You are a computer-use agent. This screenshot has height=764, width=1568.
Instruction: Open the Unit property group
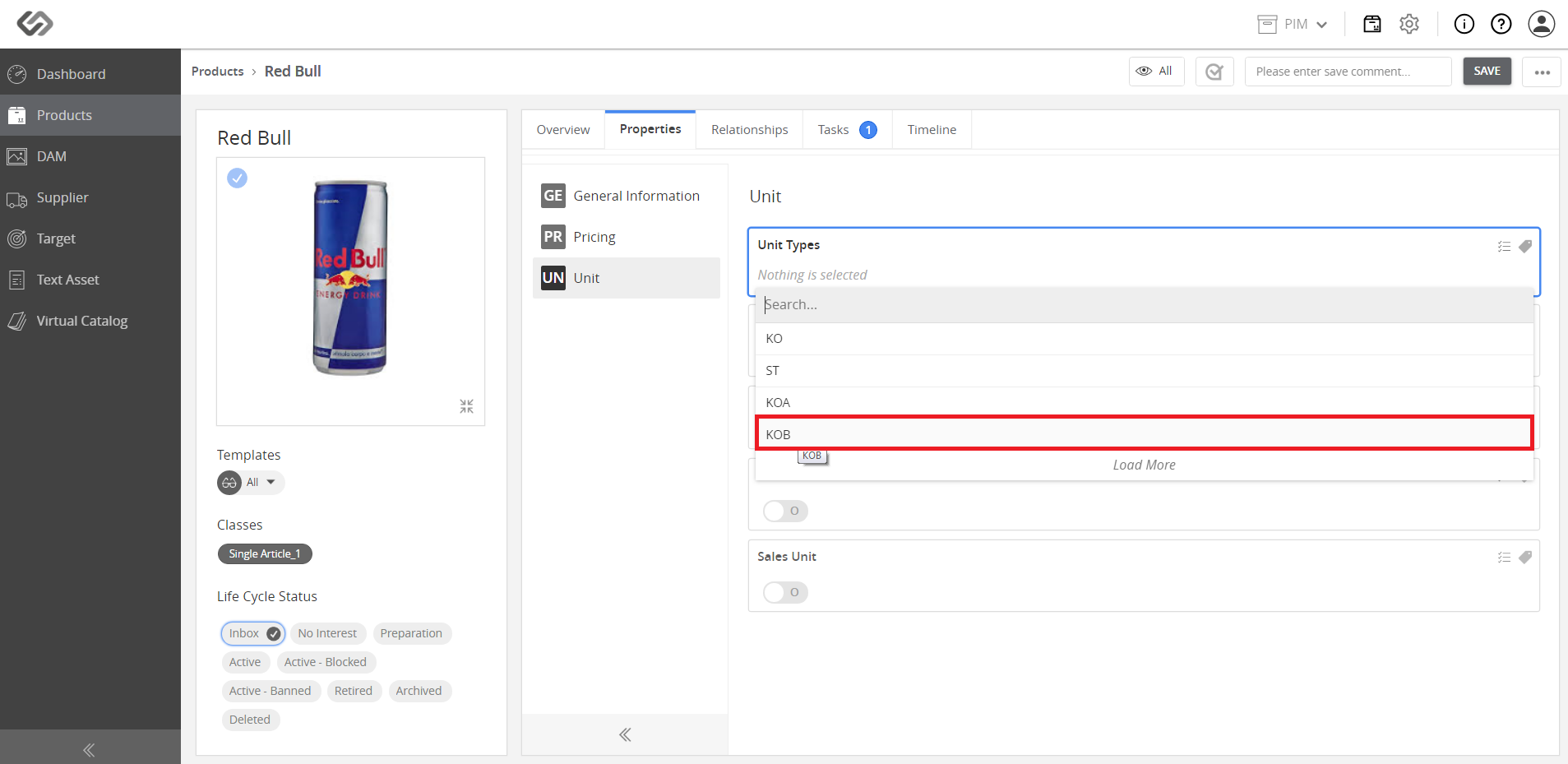pos(627,278)
